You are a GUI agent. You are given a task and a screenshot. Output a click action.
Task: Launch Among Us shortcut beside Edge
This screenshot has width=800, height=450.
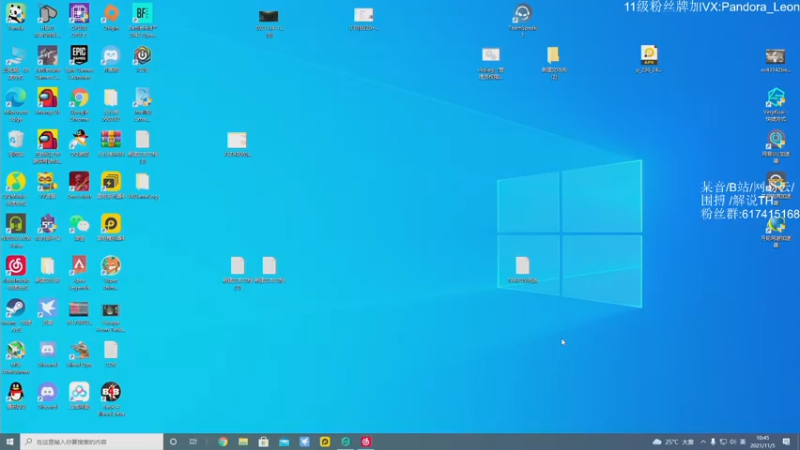click(x=47, y=98)
